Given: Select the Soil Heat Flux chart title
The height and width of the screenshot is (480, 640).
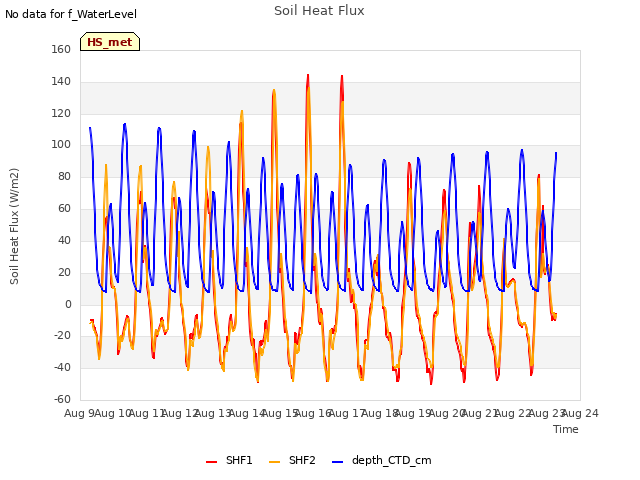Looking at the screenshot, I should (319, 11).
